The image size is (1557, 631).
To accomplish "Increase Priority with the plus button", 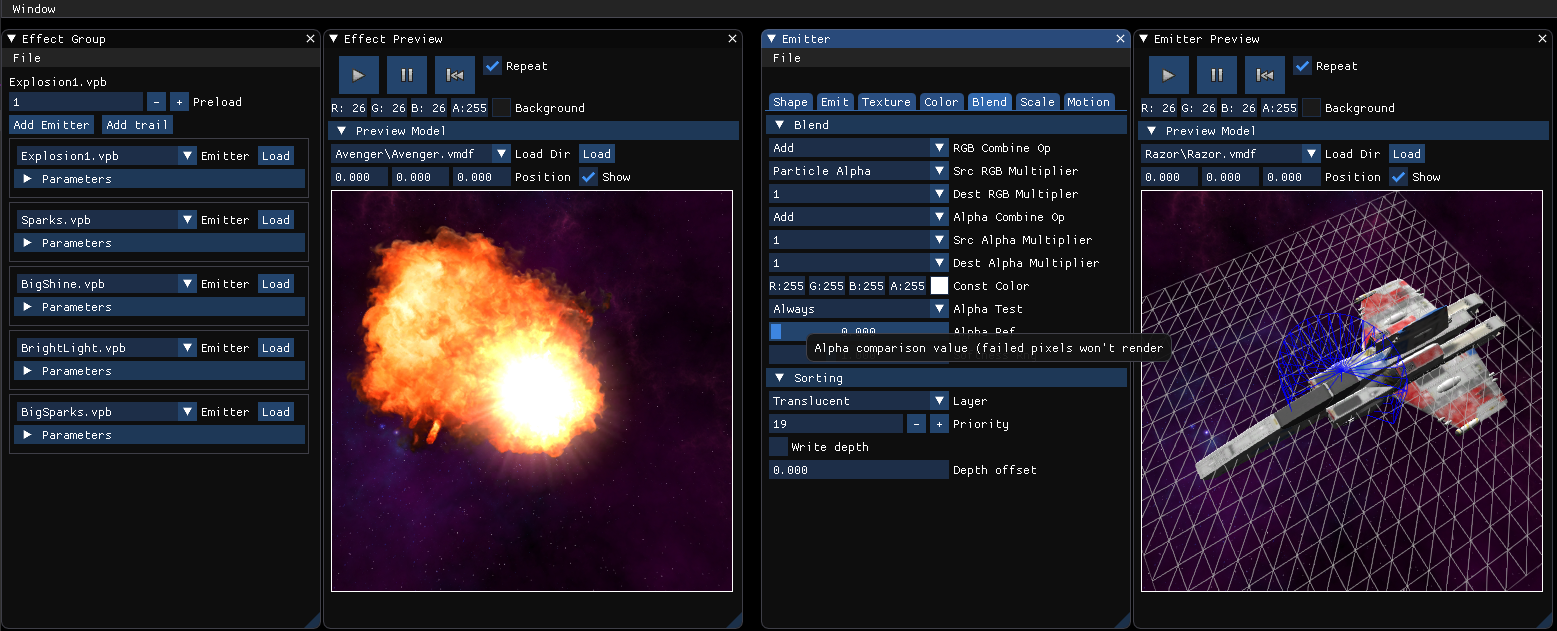I will tap(939, 424).
